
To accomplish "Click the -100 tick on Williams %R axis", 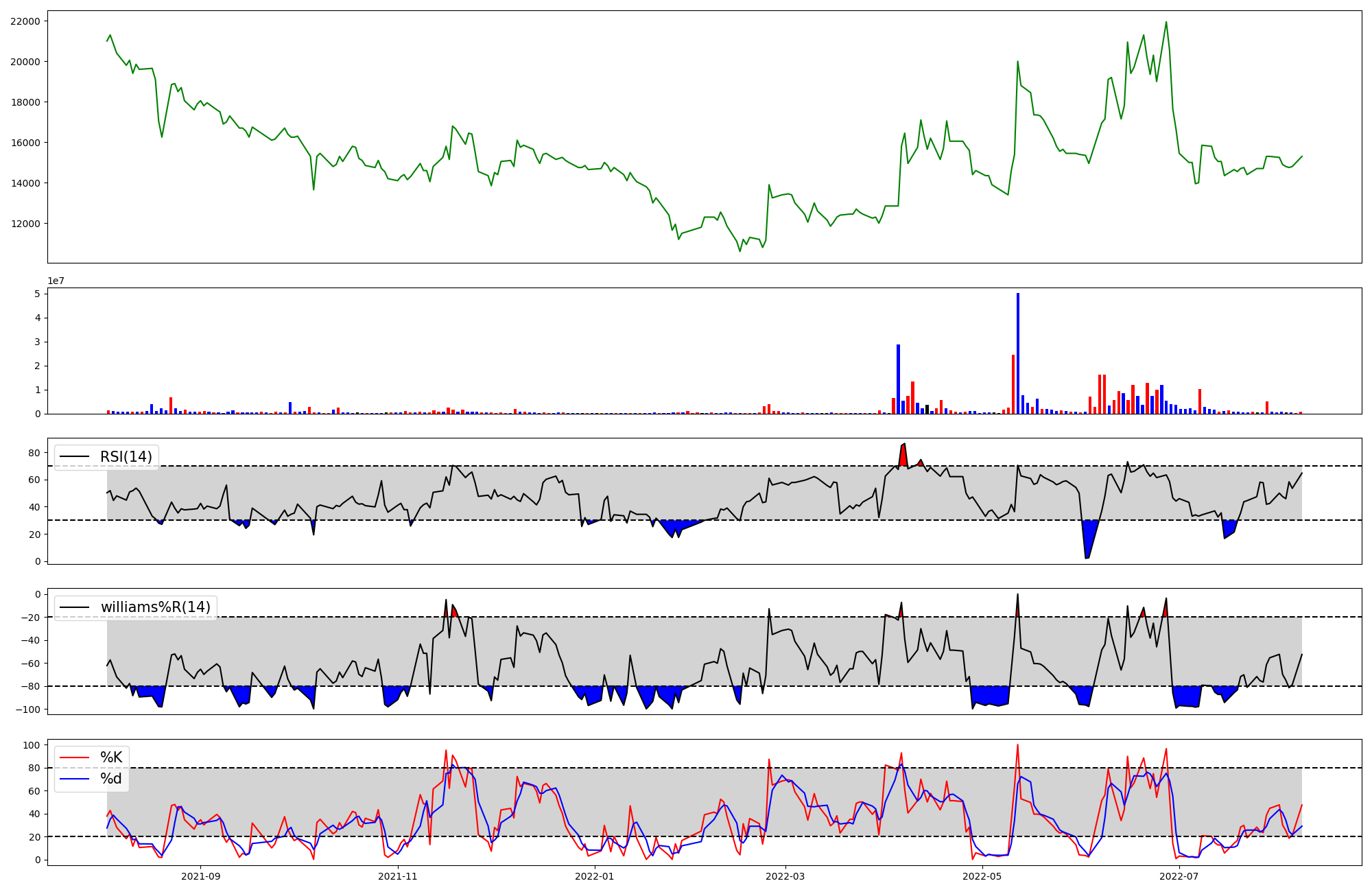I will 27,709.
